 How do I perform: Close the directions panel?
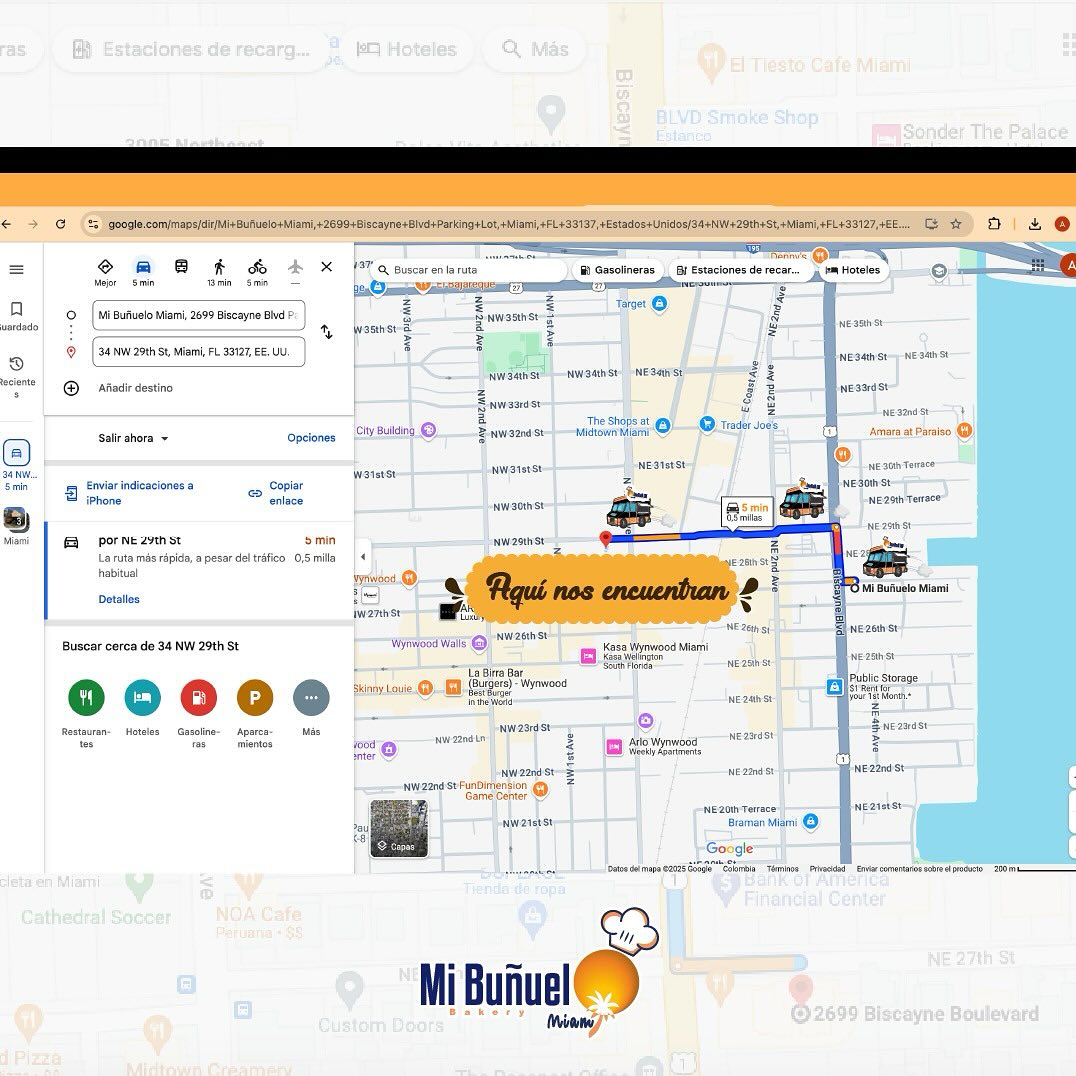tap(327, 267)
